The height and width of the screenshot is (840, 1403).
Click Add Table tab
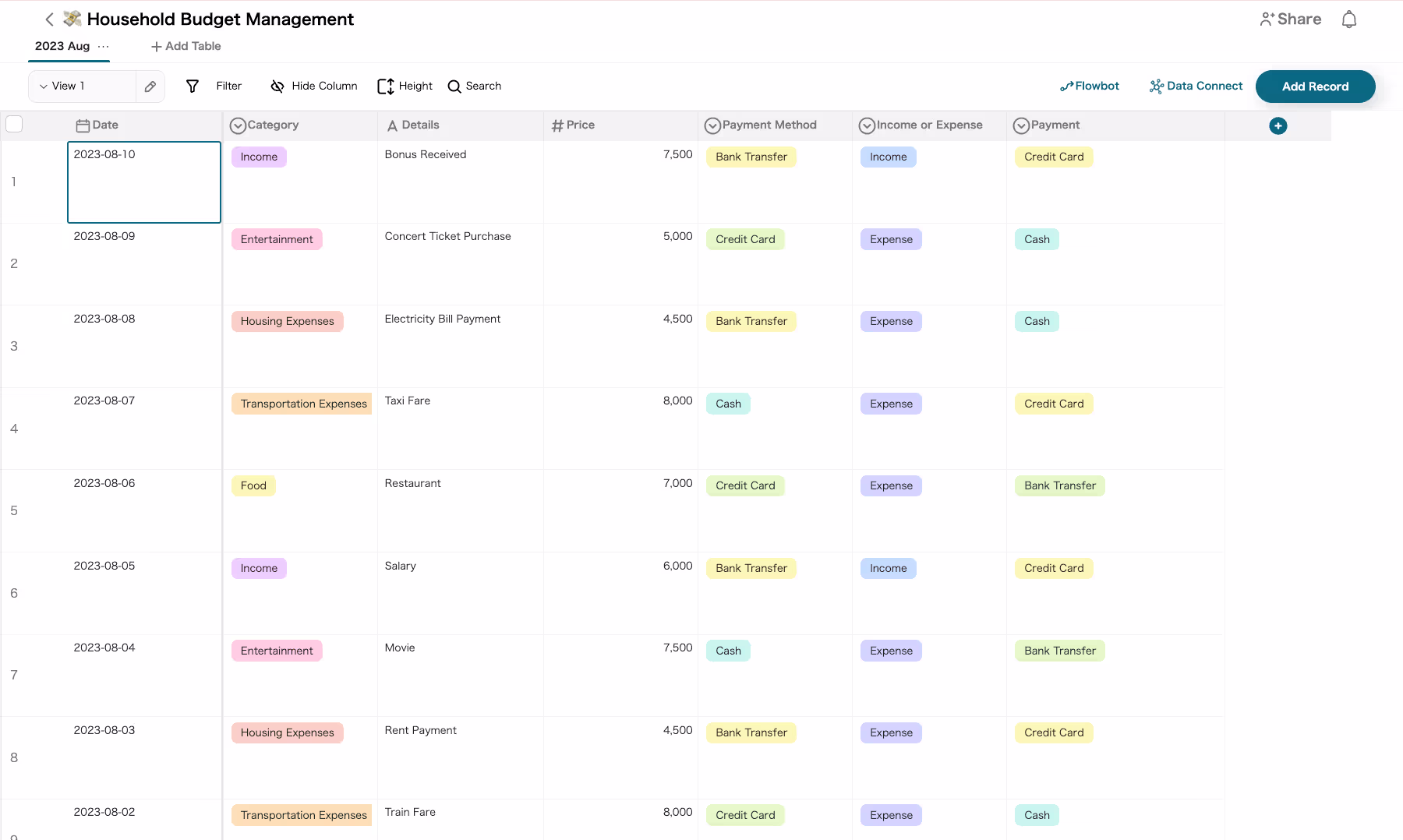[186, 47]
